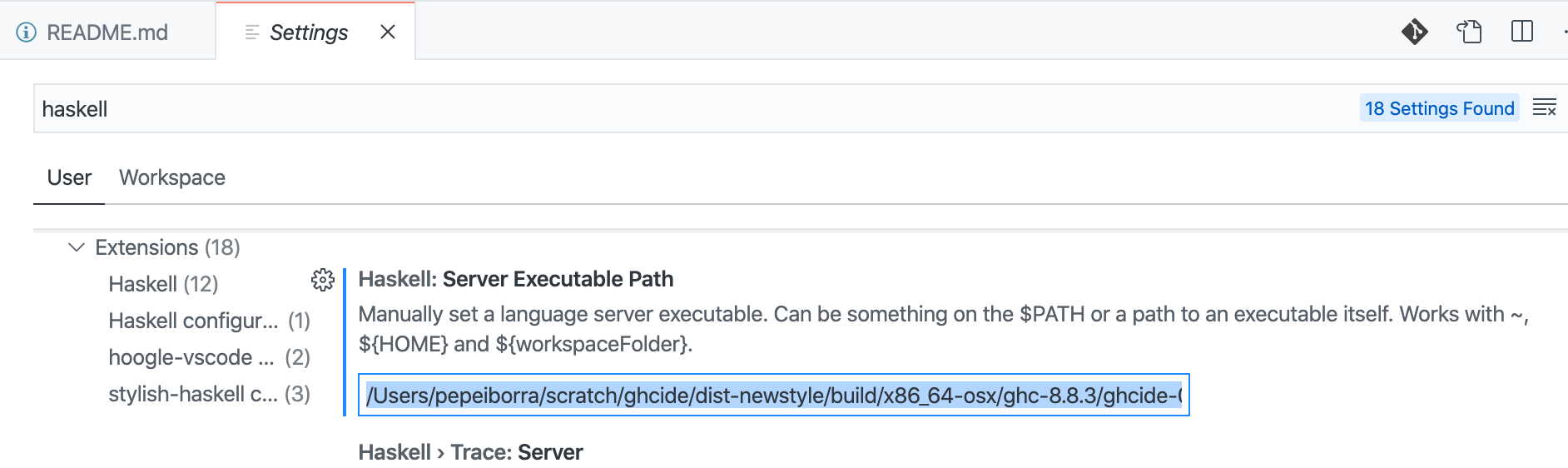Screen dimensions: 1568x468
Task: Open gear menu for Server Executable Path
Action: [323, 280]
